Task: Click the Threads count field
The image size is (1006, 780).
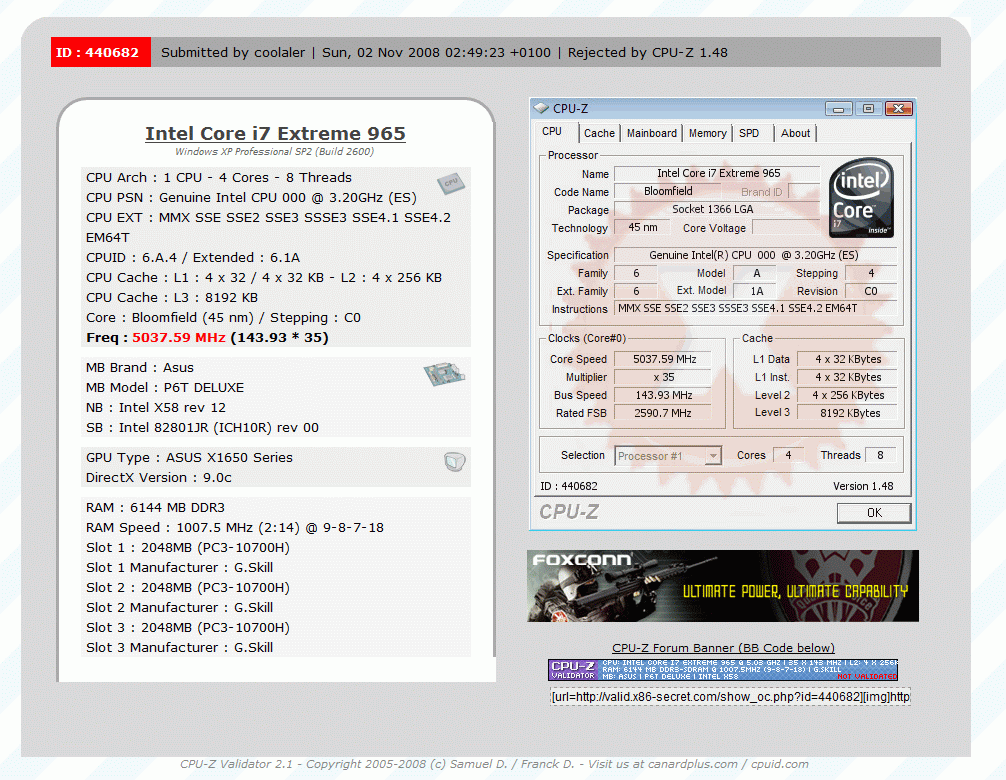Action: (x=880, y=455)
